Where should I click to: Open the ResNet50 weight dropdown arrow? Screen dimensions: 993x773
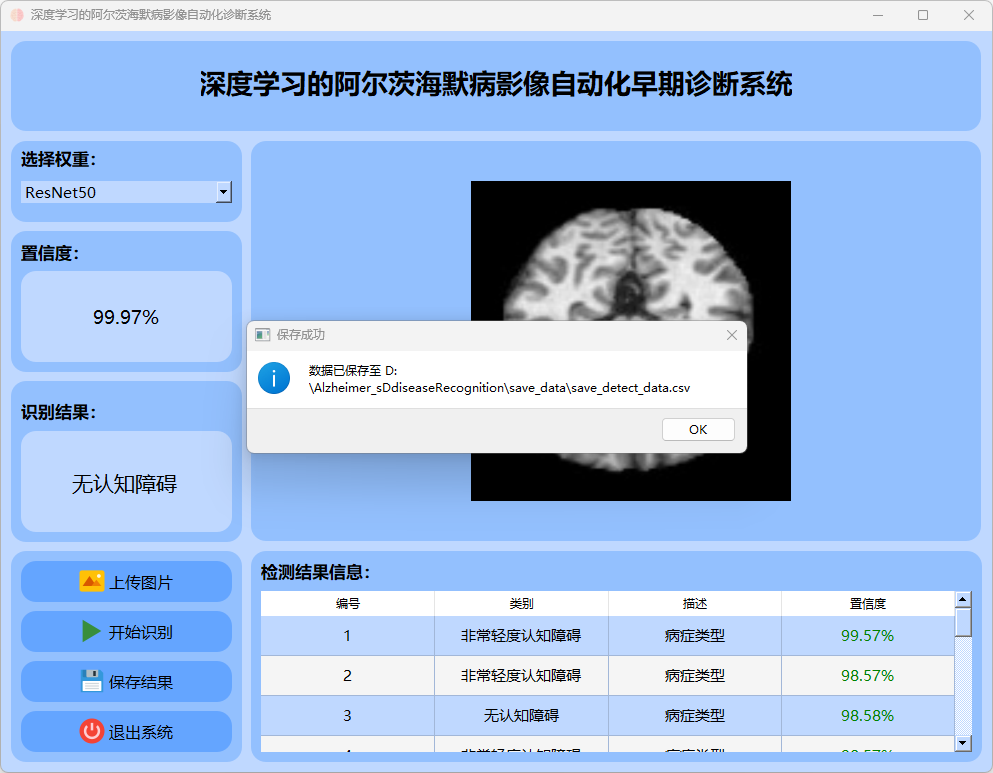223,192
